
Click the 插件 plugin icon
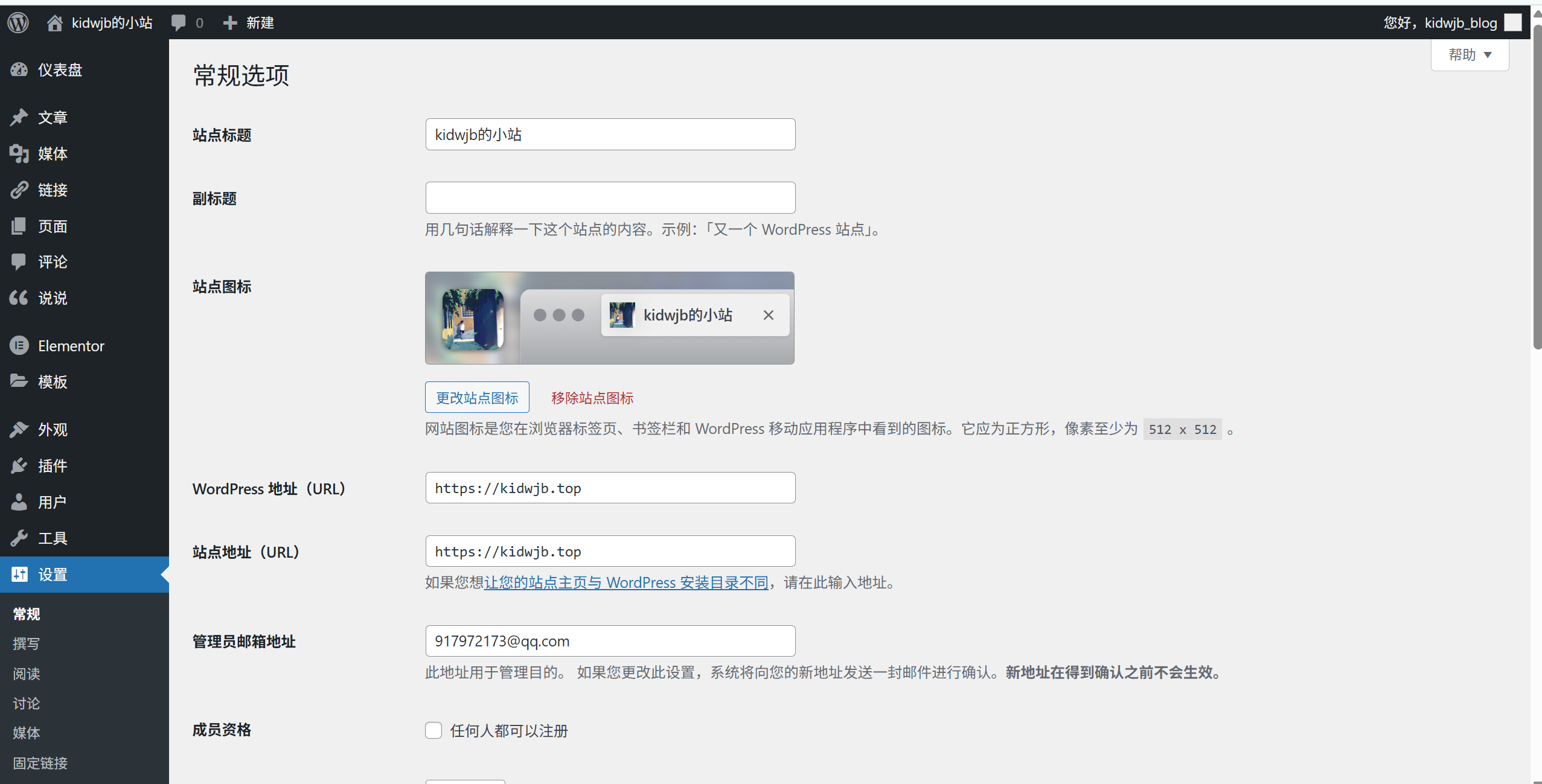pyautogui.click(x=19, y=466)
